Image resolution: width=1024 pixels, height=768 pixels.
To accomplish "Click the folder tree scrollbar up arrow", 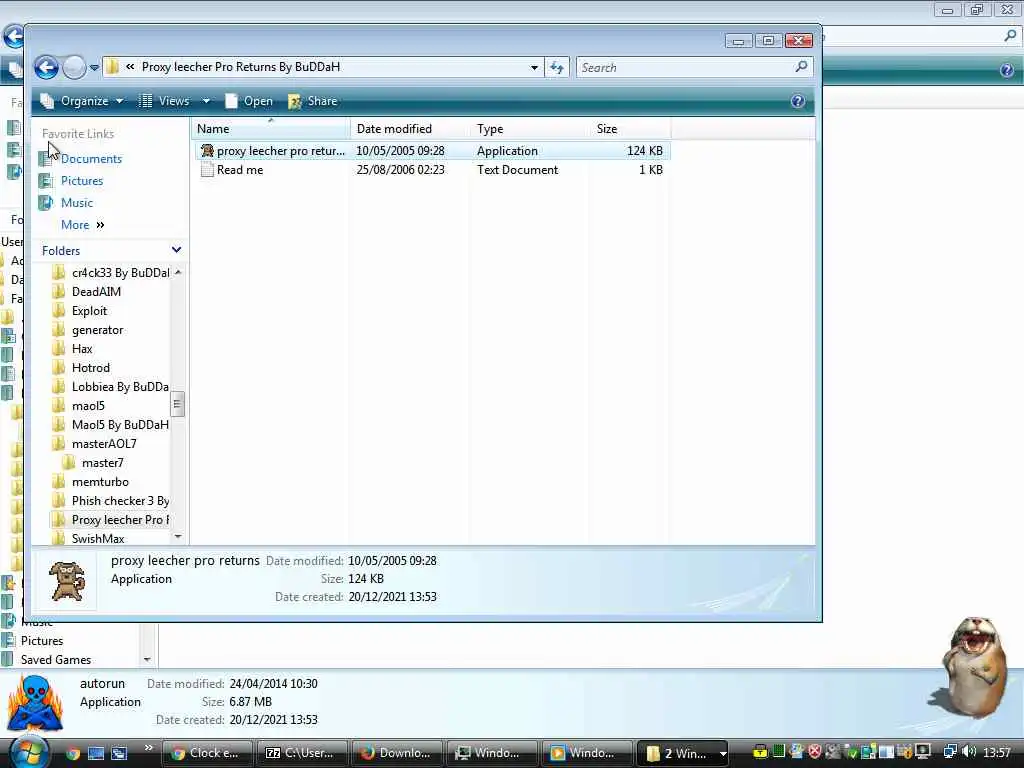I will point(178,272).
